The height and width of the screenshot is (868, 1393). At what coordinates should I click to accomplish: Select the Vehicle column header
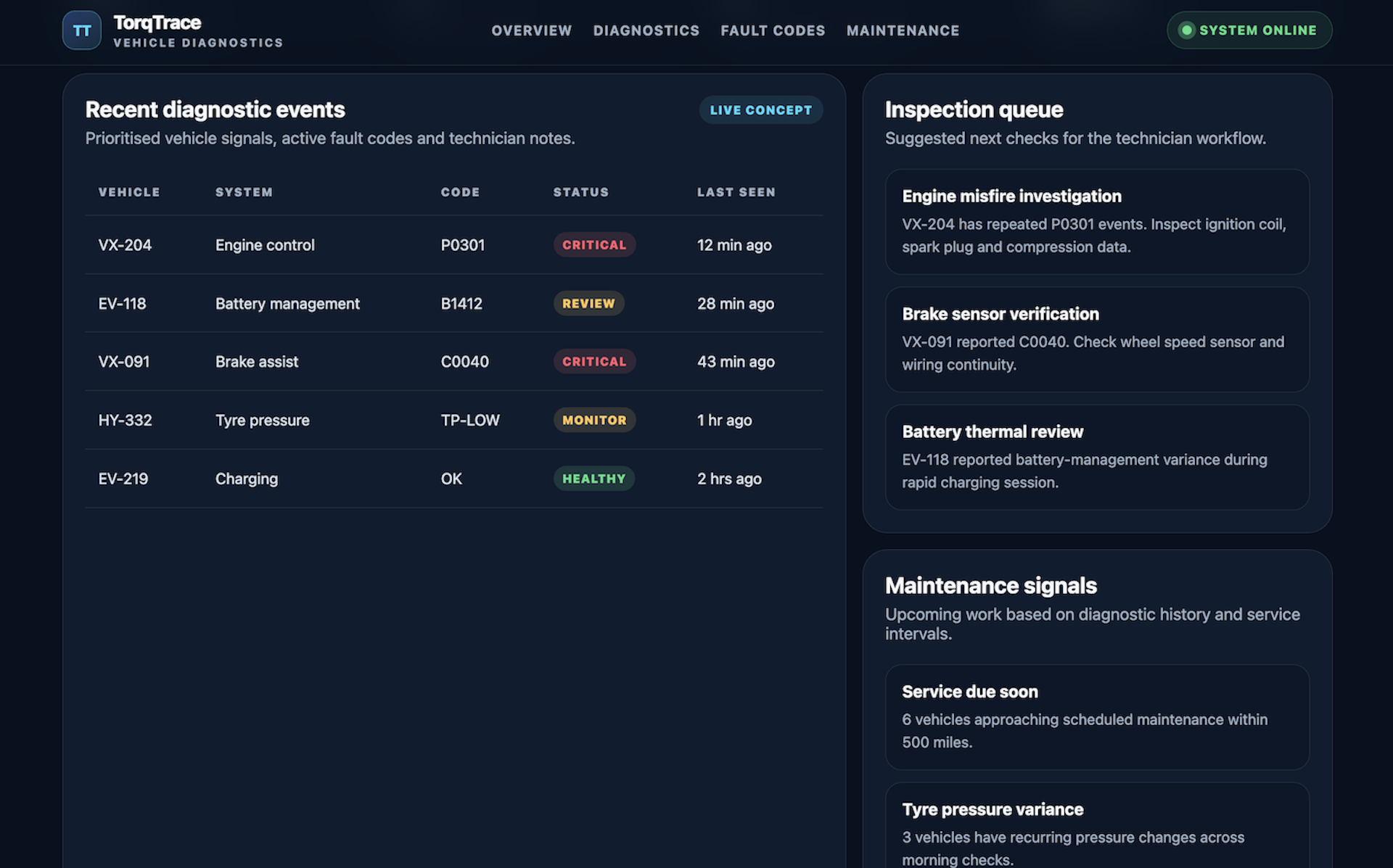129,192
